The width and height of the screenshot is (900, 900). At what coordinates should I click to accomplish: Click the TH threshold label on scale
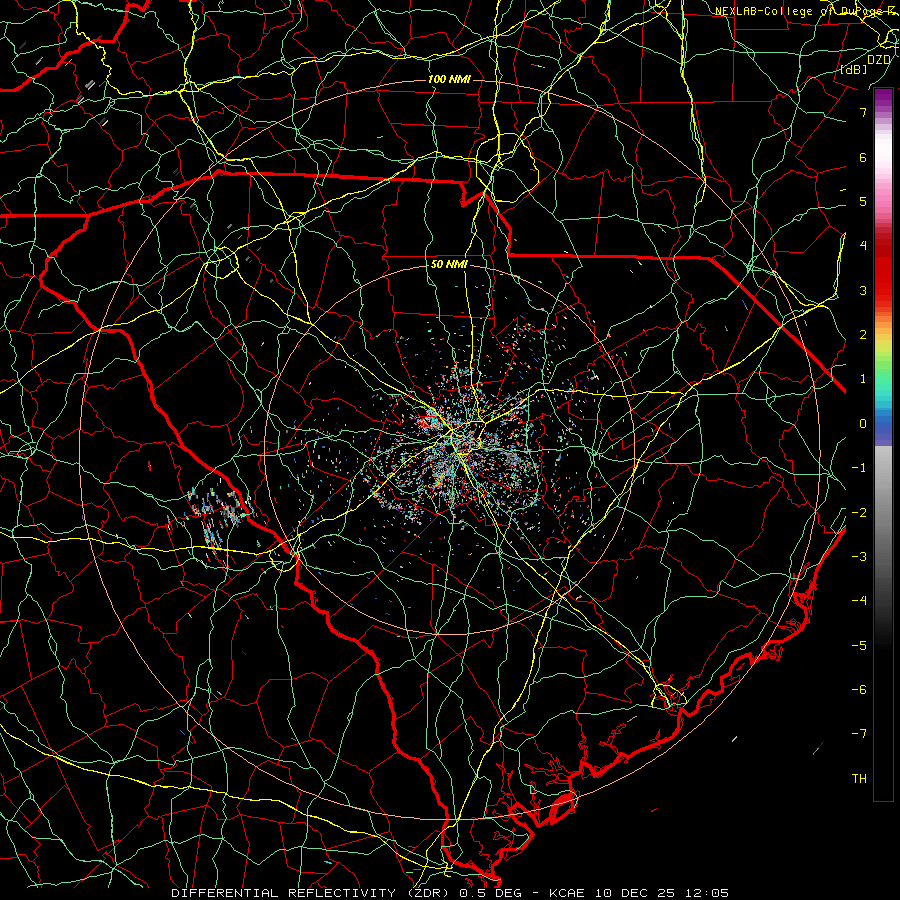(859, 778)
